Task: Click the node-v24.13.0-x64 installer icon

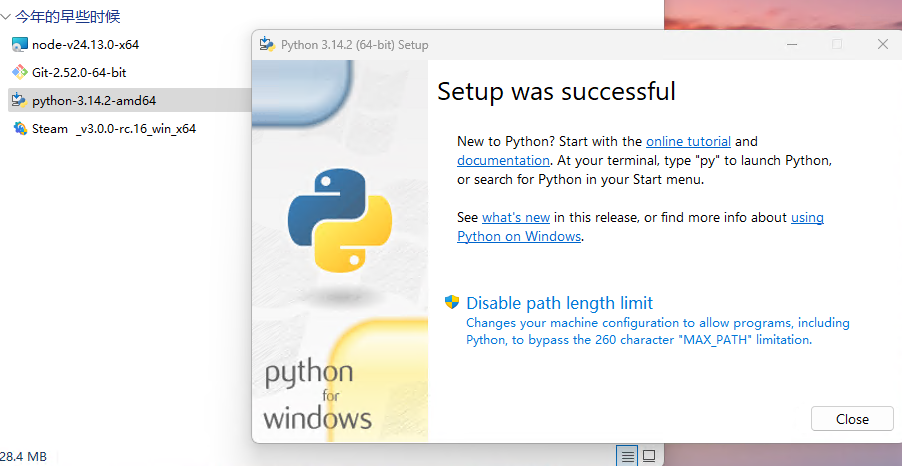Action: pos(20,44)
